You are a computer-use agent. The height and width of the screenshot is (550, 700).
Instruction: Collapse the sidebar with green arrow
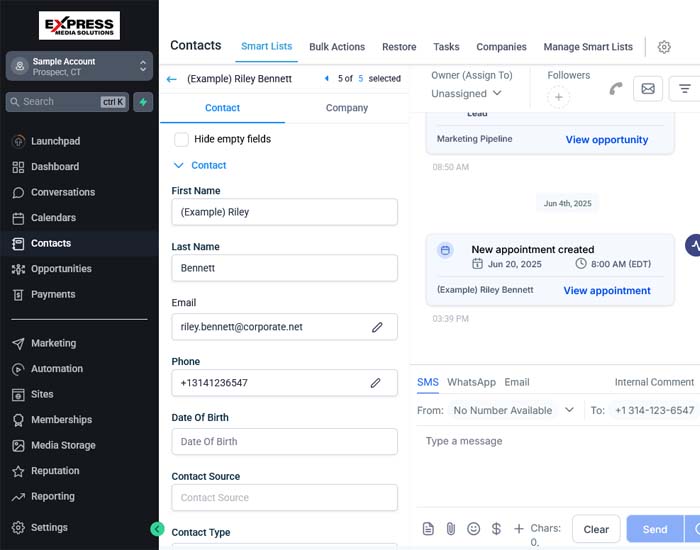click(x=157, y=529)
